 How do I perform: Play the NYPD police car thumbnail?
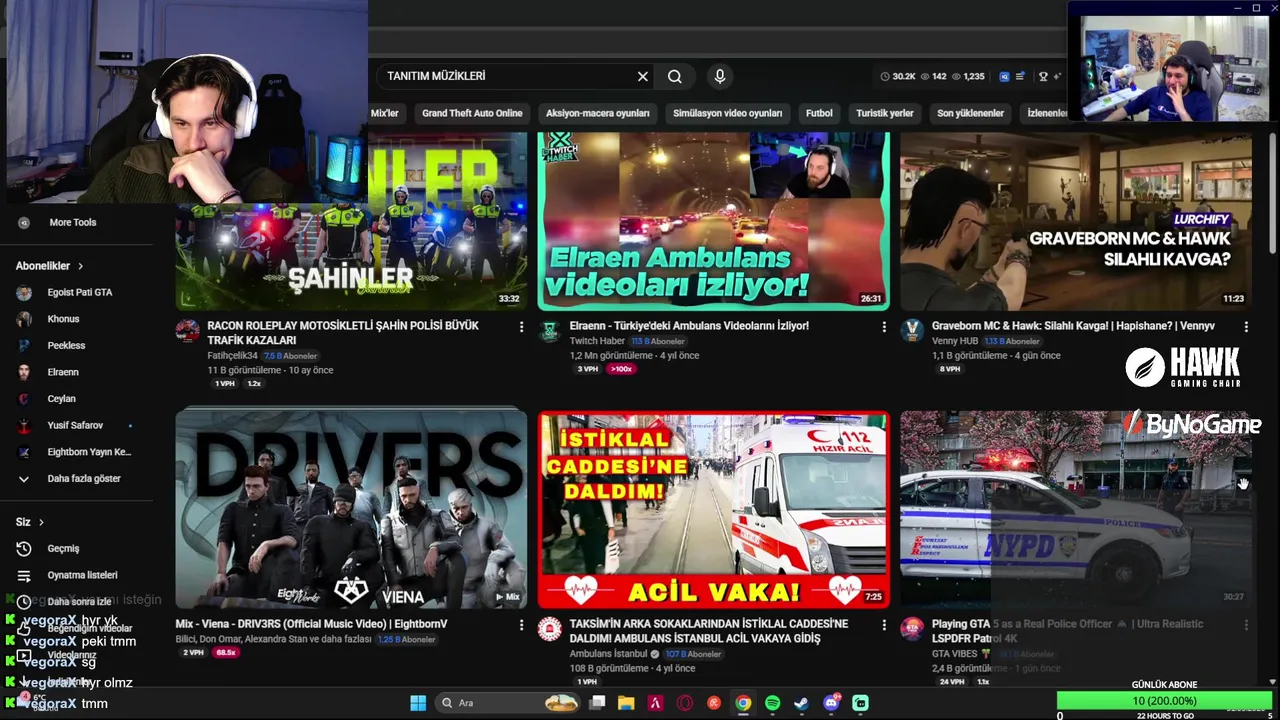pyautogui.click(x=1075, y=508)
